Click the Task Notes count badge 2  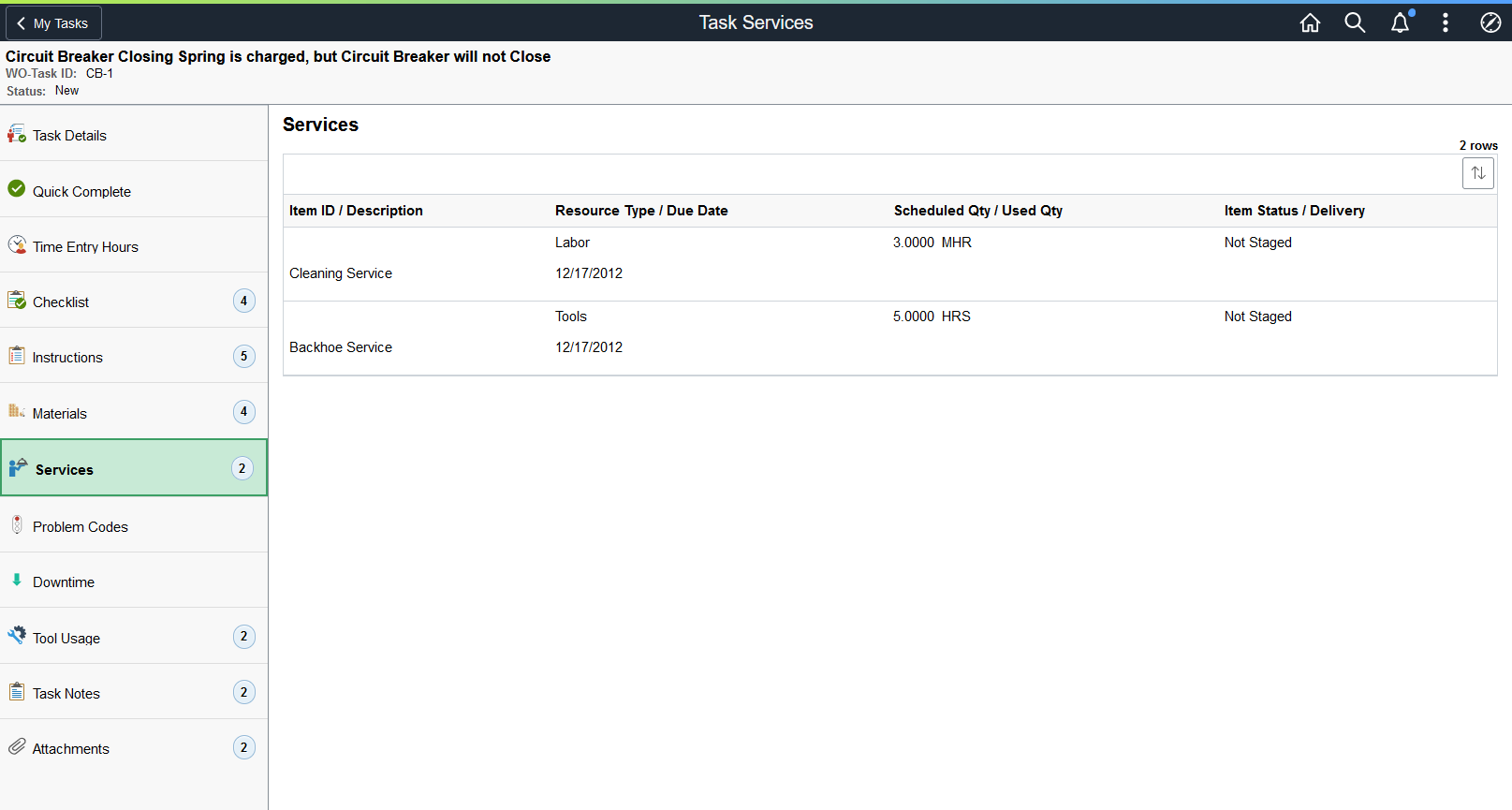244,692
